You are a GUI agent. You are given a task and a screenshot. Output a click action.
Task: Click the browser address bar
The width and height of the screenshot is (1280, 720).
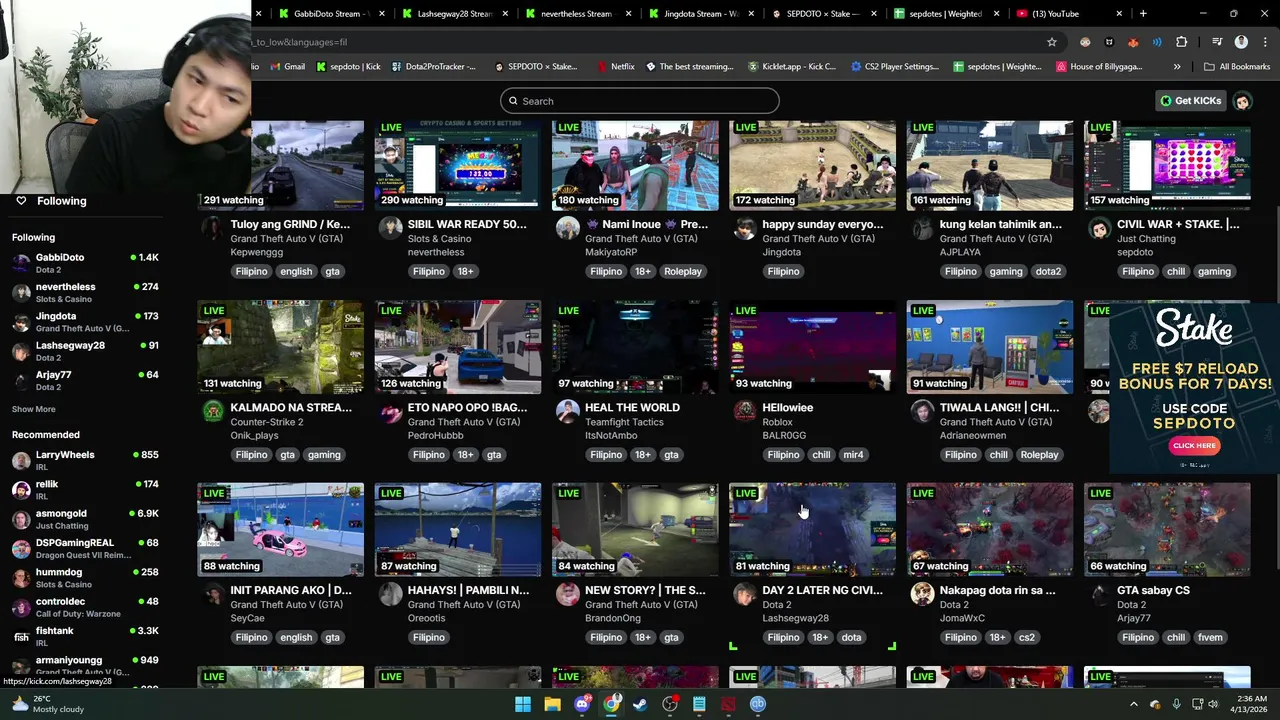pyautogui.click(x=640, y=42)
